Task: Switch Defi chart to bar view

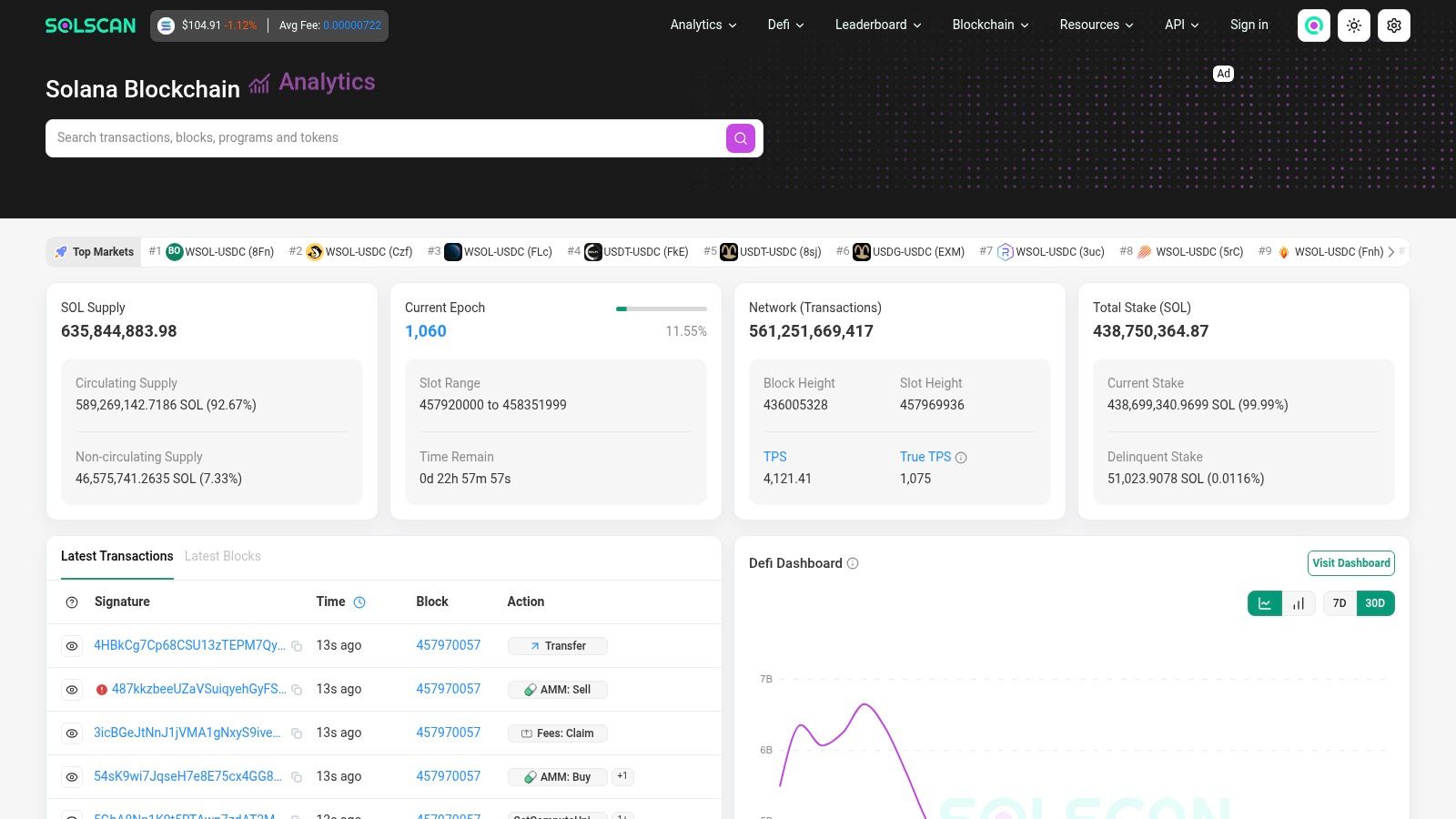Action: 1299,603
